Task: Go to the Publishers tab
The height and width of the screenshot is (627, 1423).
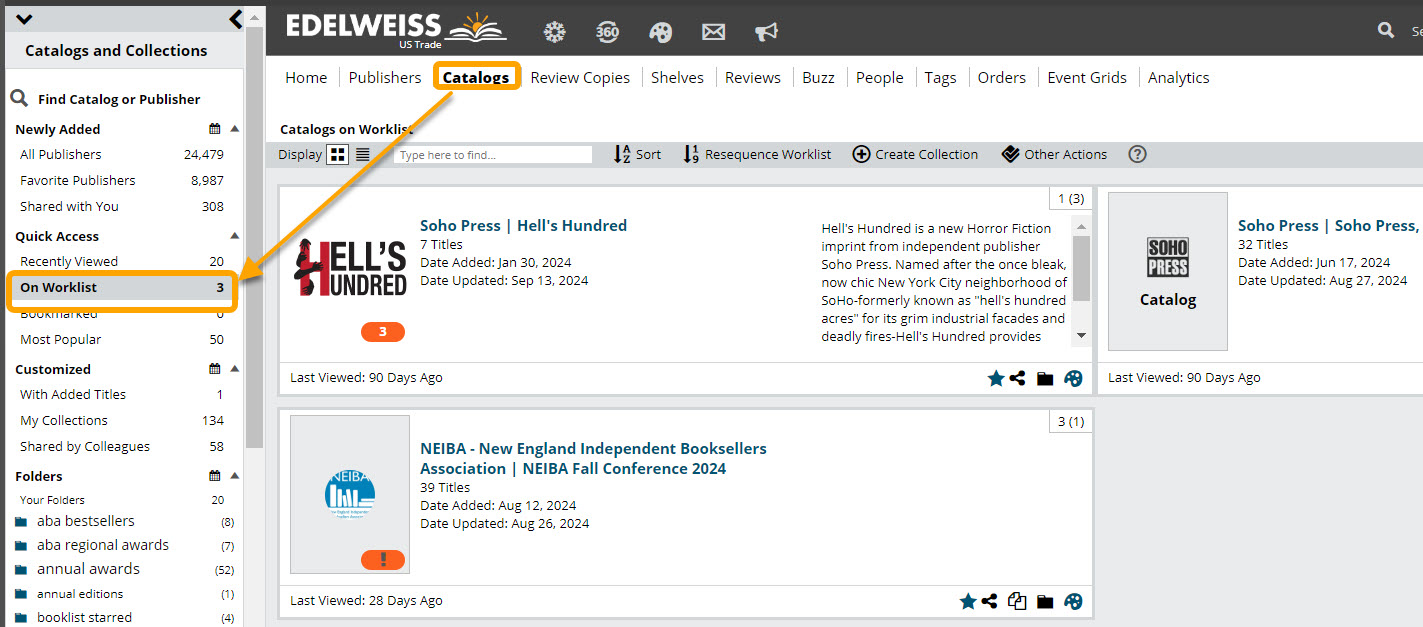Action: [x=385, y=77]
